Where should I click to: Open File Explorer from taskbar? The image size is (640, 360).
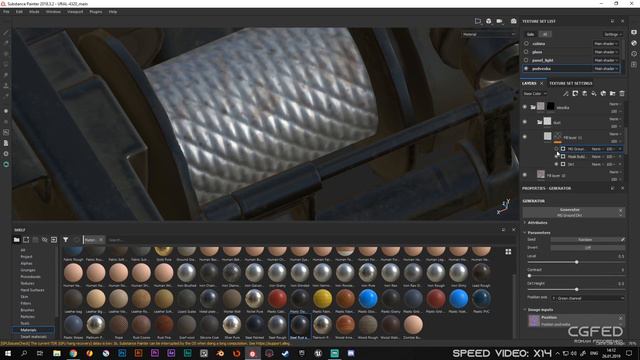click(x=57, y=353)
